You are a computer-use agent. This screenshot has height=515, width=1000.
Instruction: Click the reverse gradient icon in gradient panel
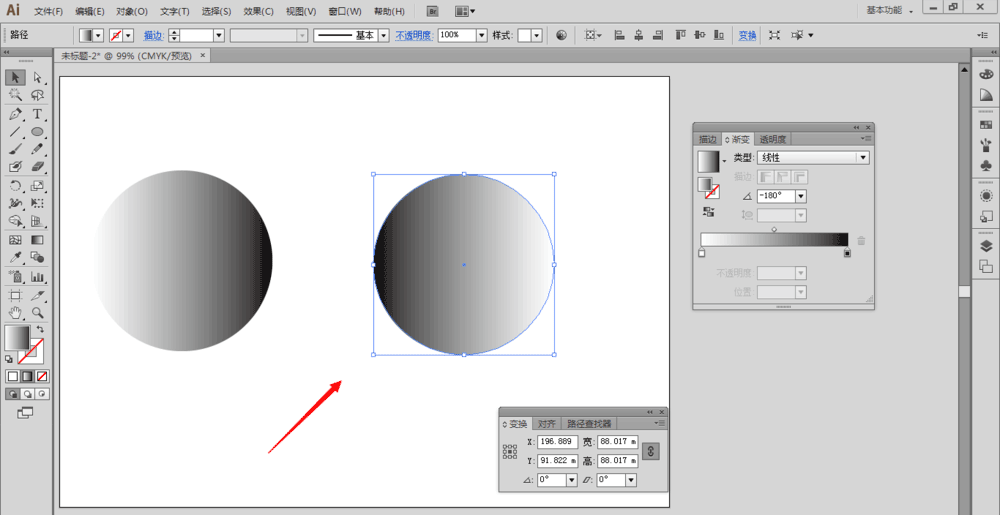(x=709, y=212)
